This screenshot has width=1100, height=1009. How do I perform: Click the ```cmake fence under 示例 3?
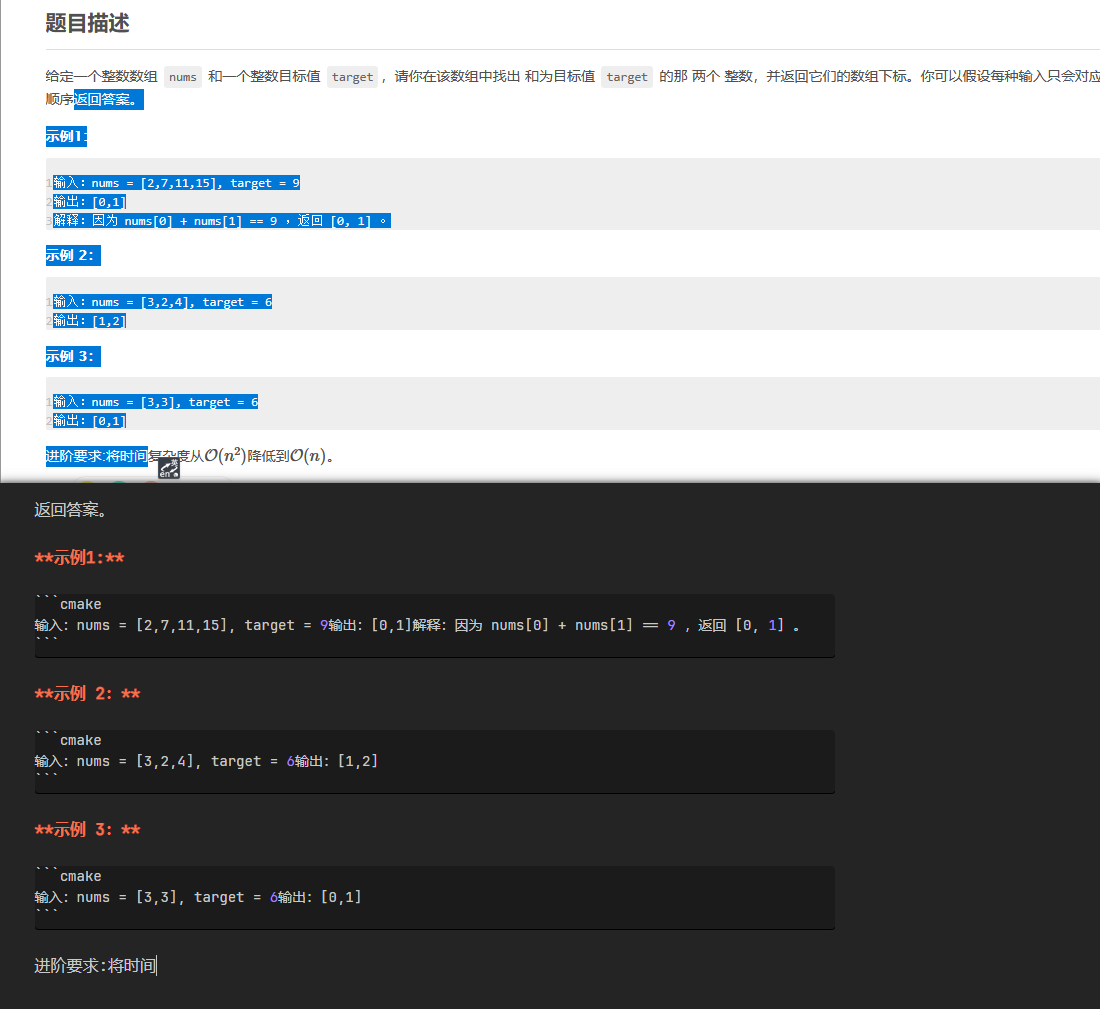click(68, 876)
